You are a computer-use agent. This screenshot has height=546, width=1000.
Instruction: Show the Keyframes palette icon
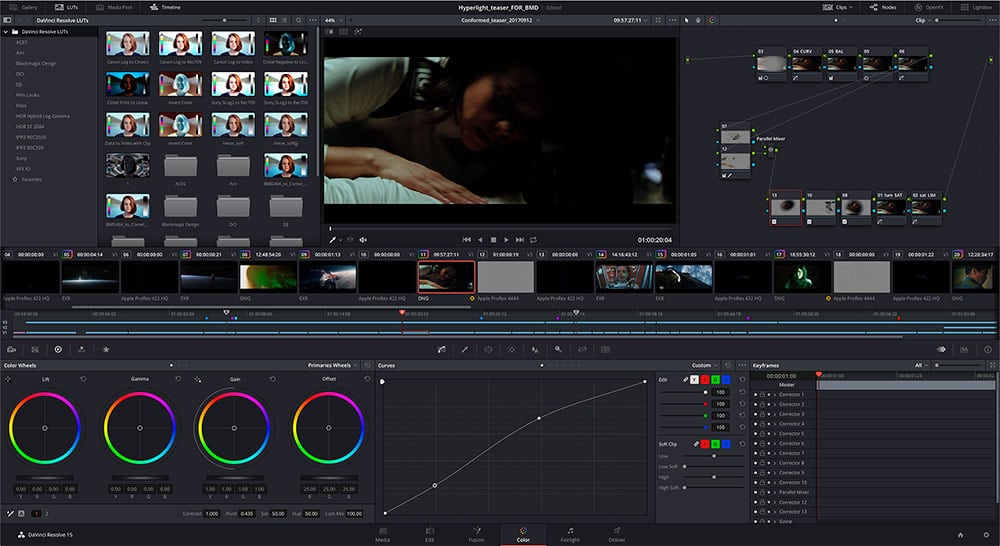pos(941,350)
